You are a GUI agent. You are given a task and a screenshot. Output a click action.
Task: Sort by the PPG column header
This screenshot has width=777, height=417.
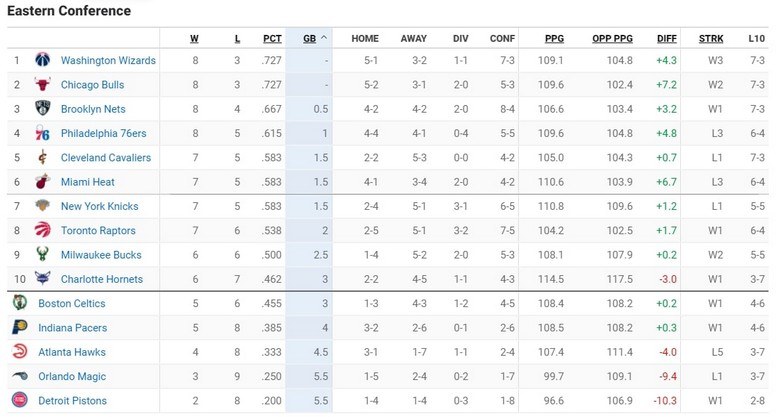(554, 39)
